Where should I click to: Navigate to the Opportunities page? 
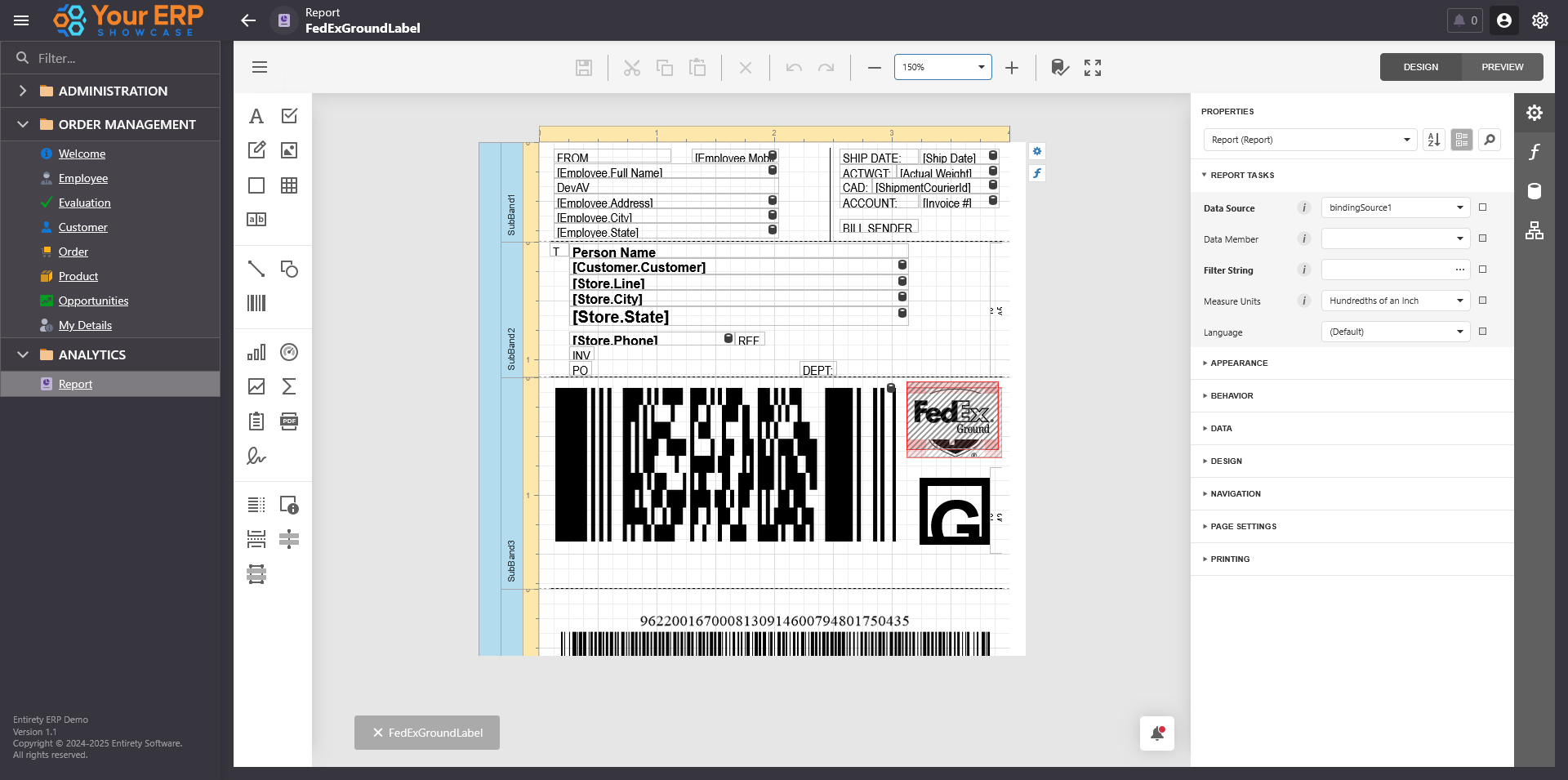tap(93, 301)
